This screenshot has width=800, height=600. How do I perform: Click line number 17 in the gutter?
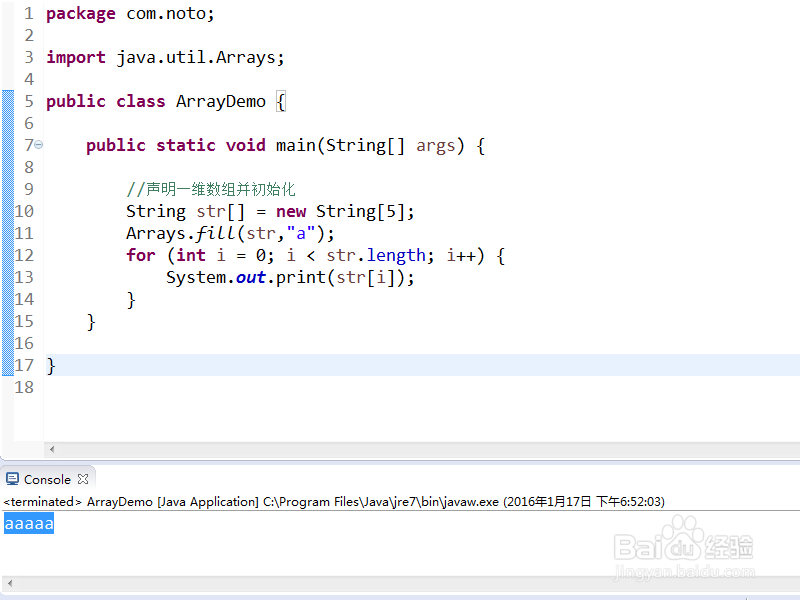point(24,365)
